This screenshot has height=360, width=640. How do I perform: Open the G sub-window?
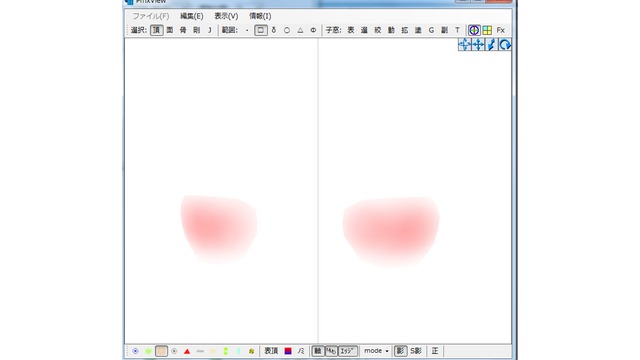(x=431, y=30)
